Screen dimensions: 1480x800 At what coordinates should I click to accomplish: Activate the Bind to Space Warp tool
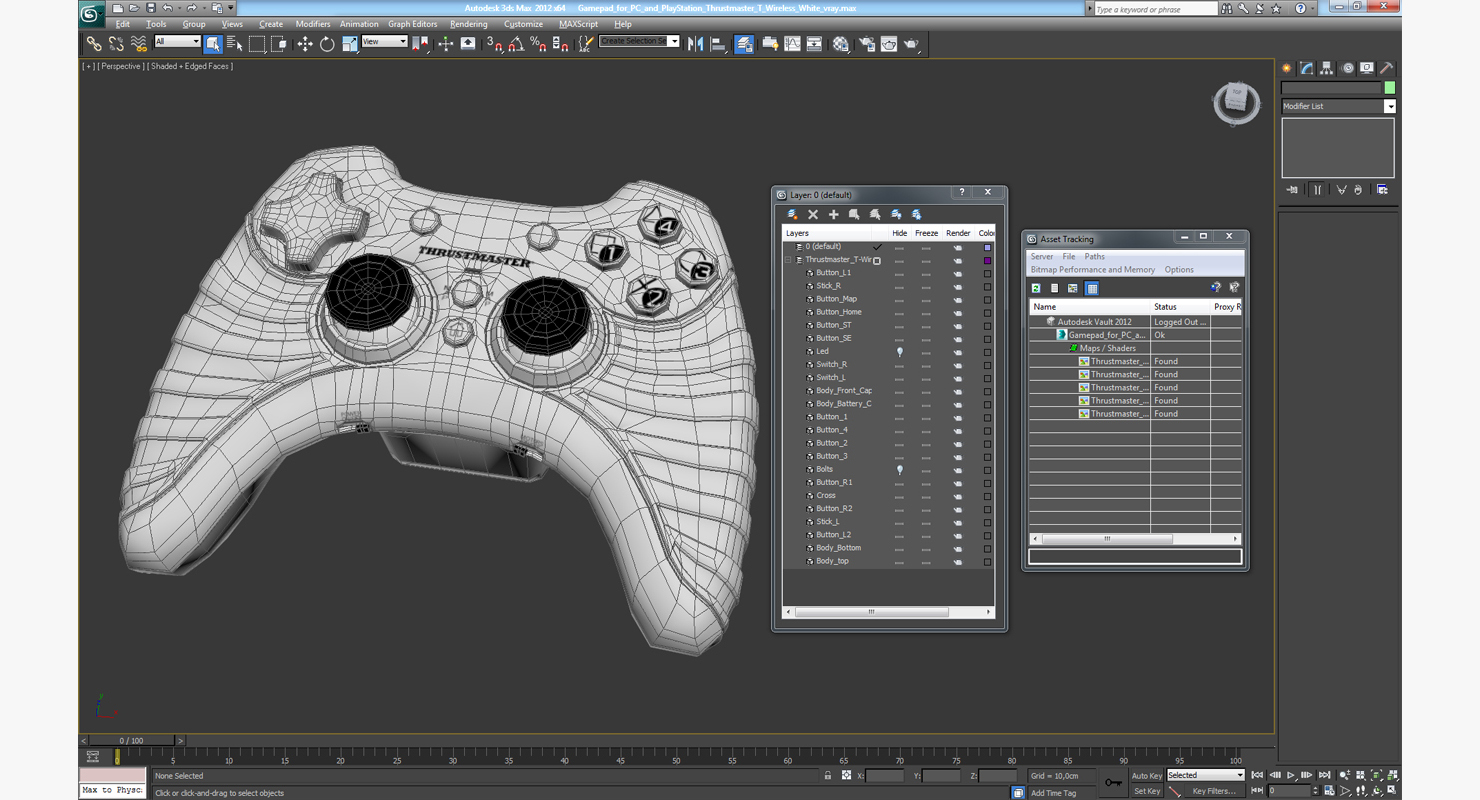coord(138,44)
